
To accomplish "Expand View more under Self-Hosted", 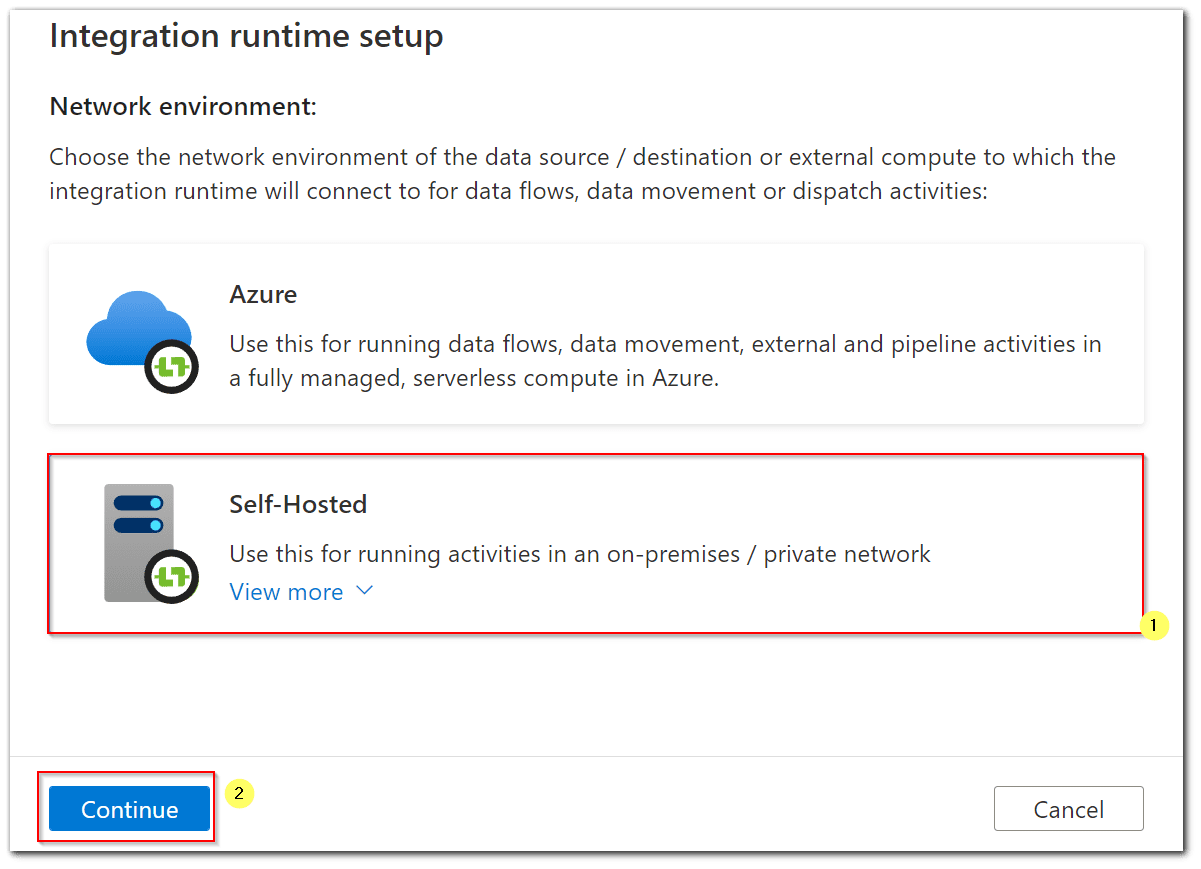I will pyautogui.click(x=301, y=592).
